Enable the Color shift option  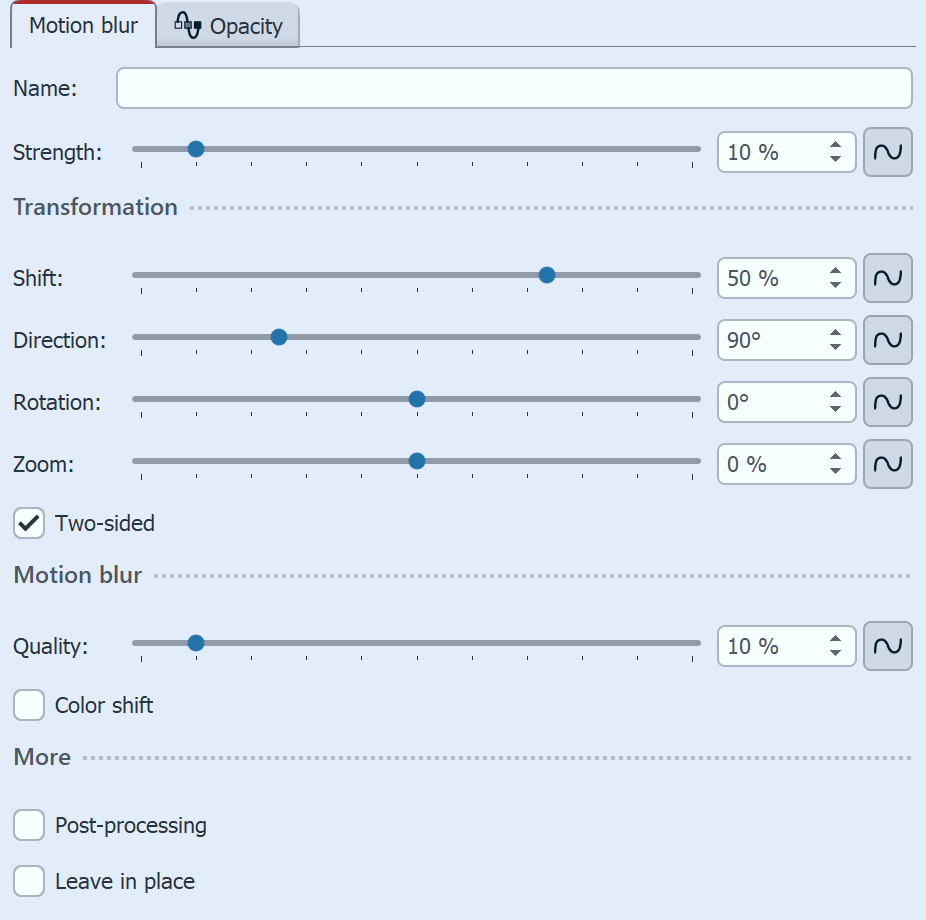coord(29,705)
